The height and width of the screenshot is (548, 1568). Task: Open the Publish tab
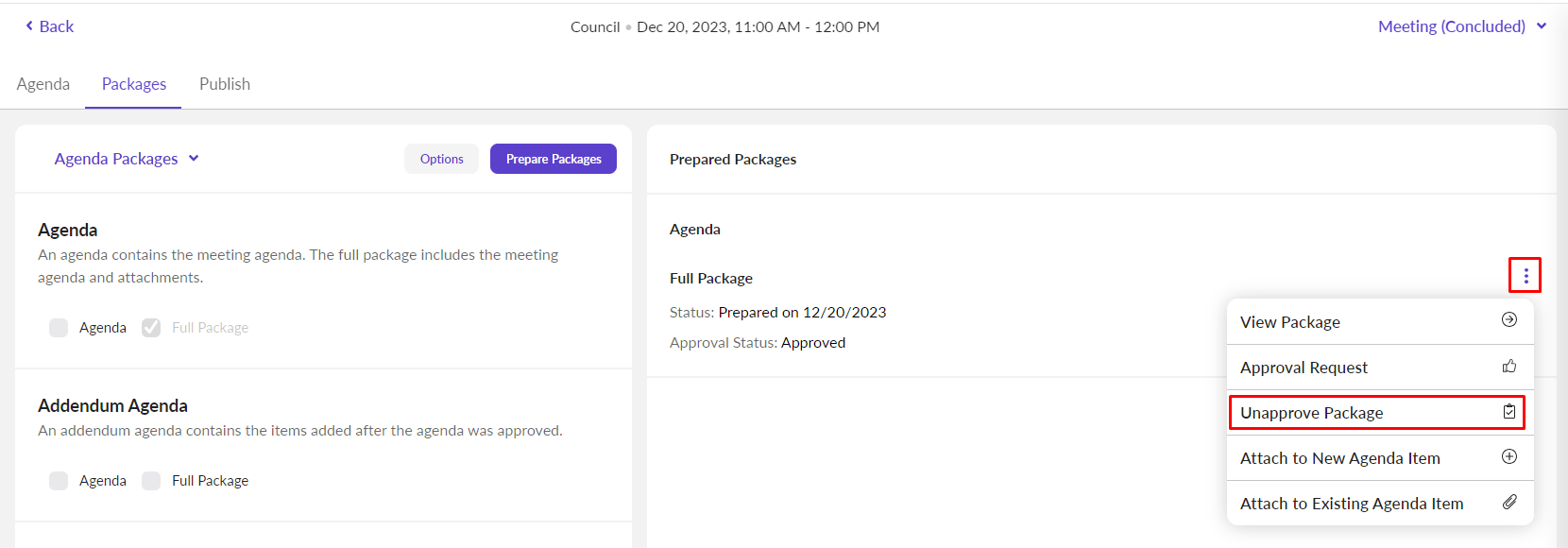click(x=225, y=84)
